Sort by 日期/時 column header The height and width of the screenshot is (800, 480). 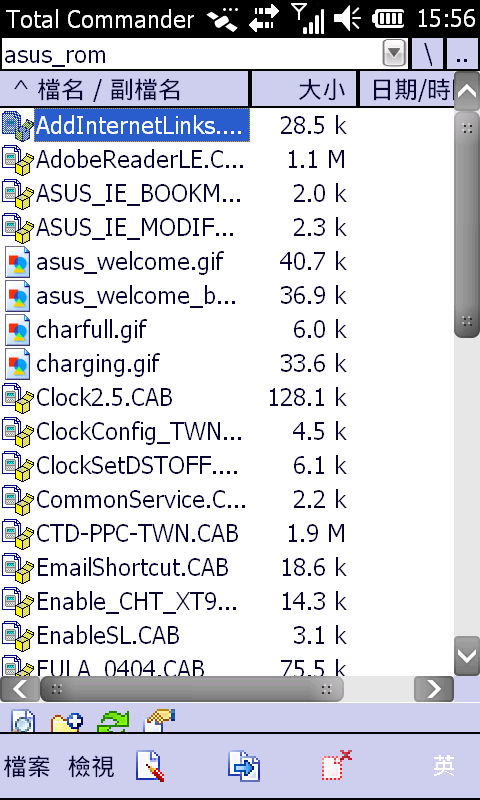[x=407, y=89]
